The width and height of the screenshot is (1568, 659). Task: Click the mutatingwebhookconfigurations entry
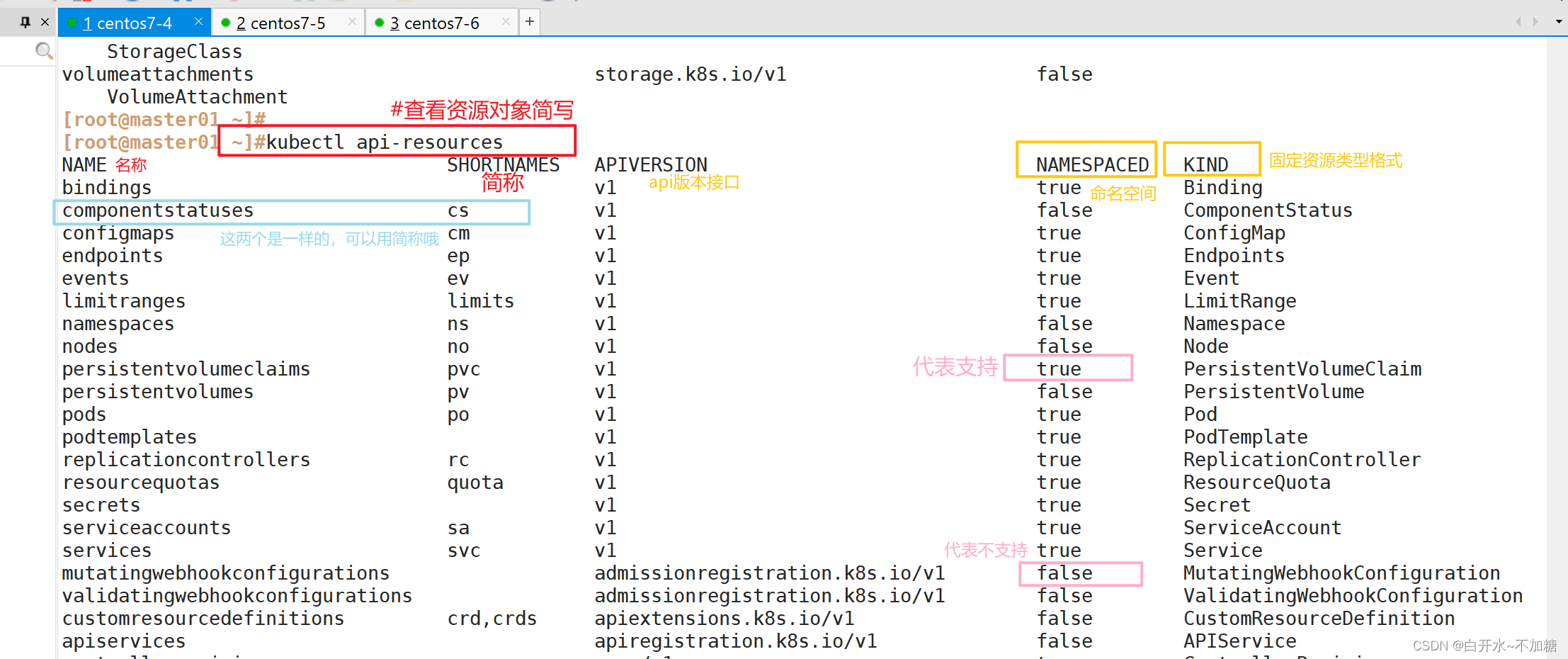pos(226,573)
